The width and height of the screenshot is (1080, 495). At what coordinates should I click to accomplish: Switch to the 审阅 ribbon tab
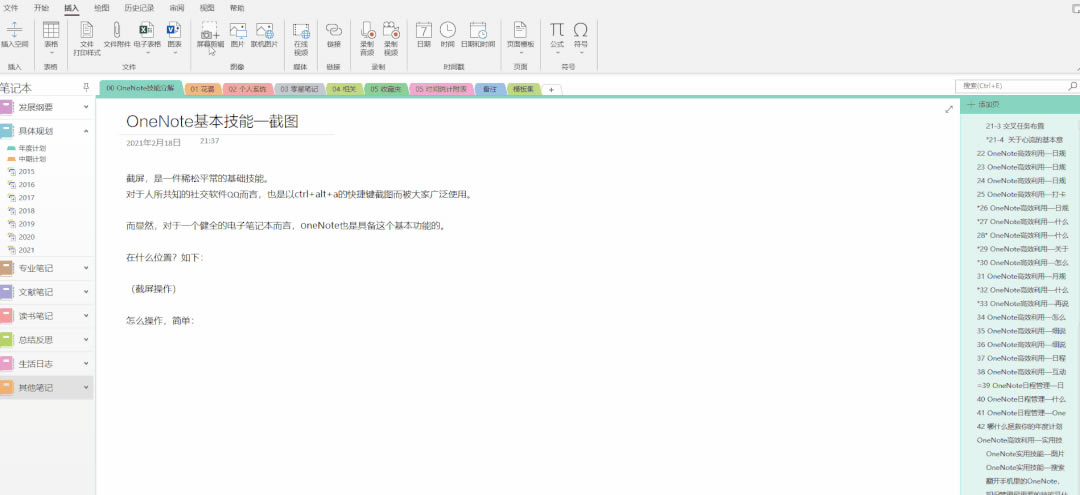(177, 8)
